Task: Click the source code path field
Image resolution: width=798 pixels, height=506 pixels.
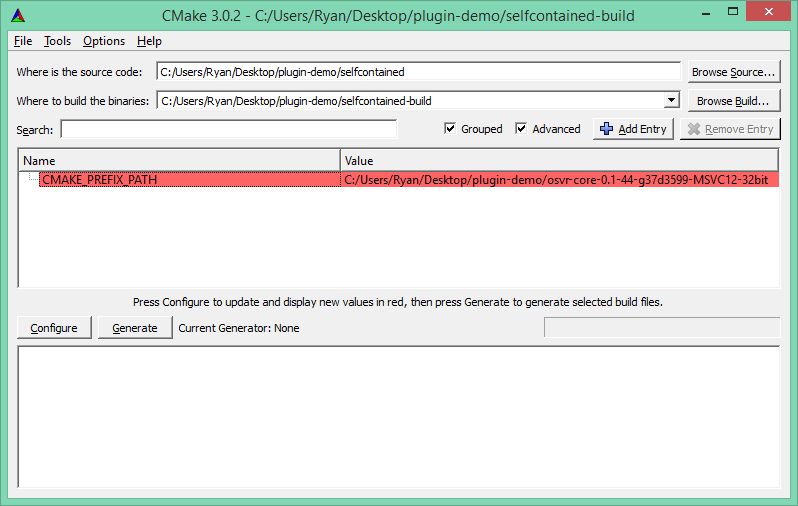Action: pos(418,72)
